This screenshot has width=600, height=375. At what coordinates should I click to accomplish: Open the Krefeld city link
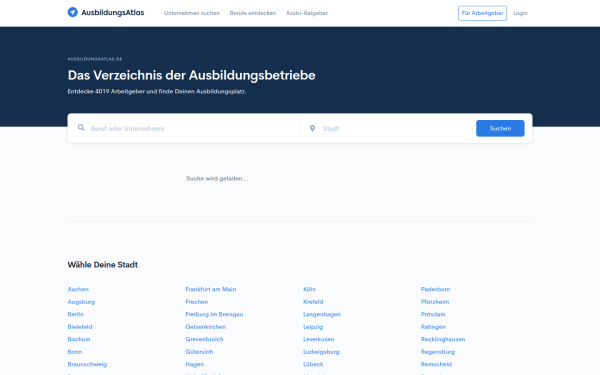pos(313,302)
